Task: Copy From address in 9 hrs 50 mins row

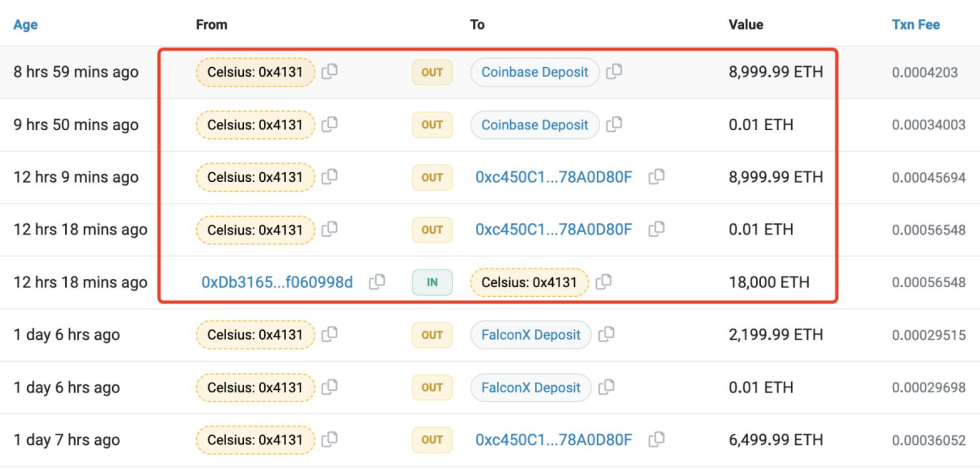Action: pyautogui.click(x=329, y=124)
